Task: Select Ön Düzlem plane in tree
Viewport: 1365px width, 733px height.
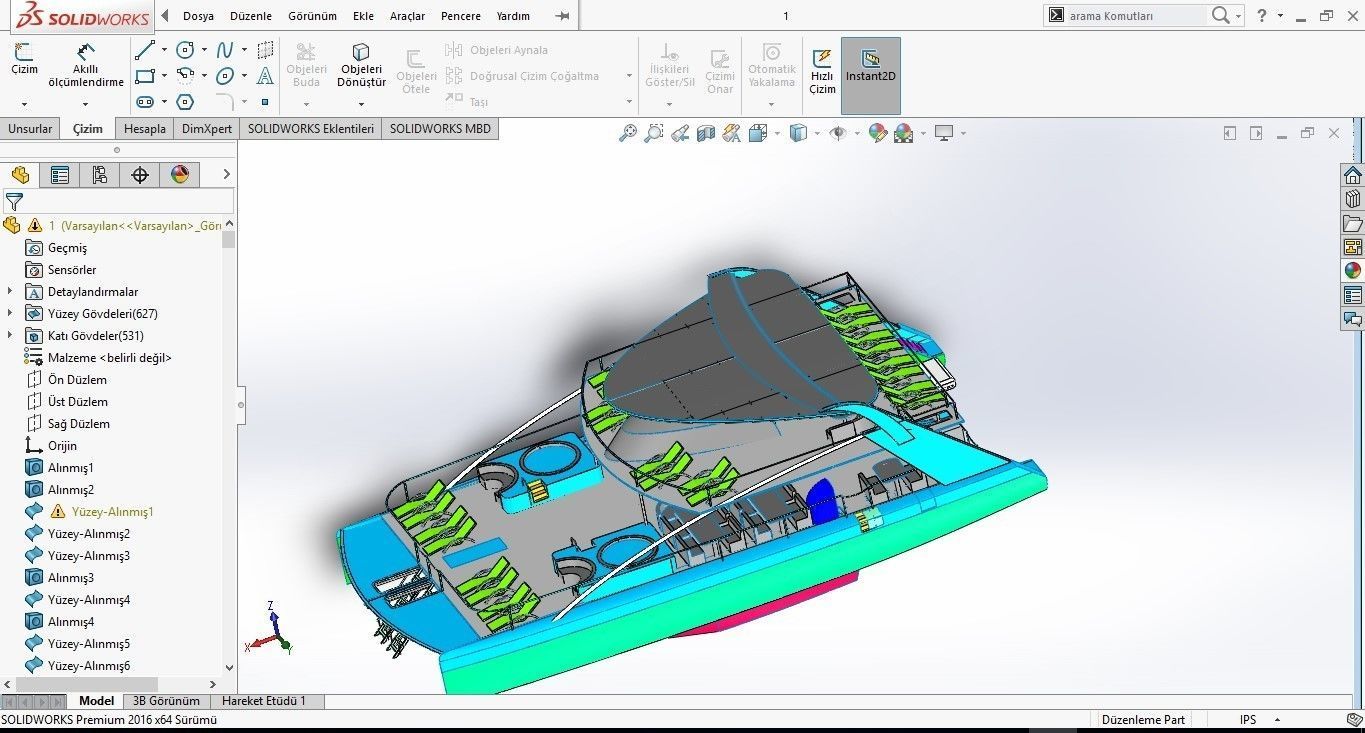Action: [77, 380]
